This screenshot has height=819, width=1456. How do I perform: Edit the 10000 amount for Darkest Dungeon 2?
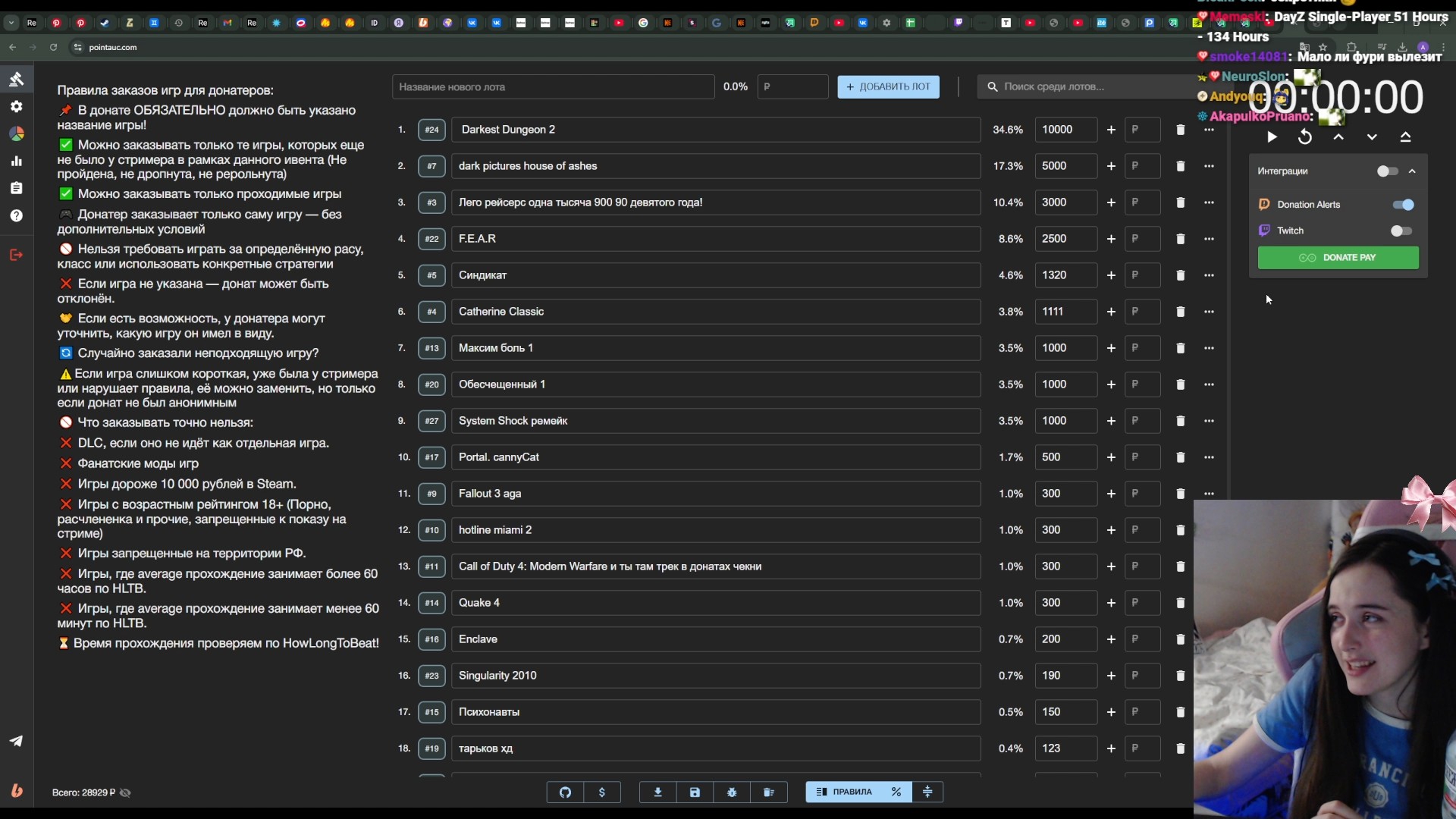tap(1065, 130)
